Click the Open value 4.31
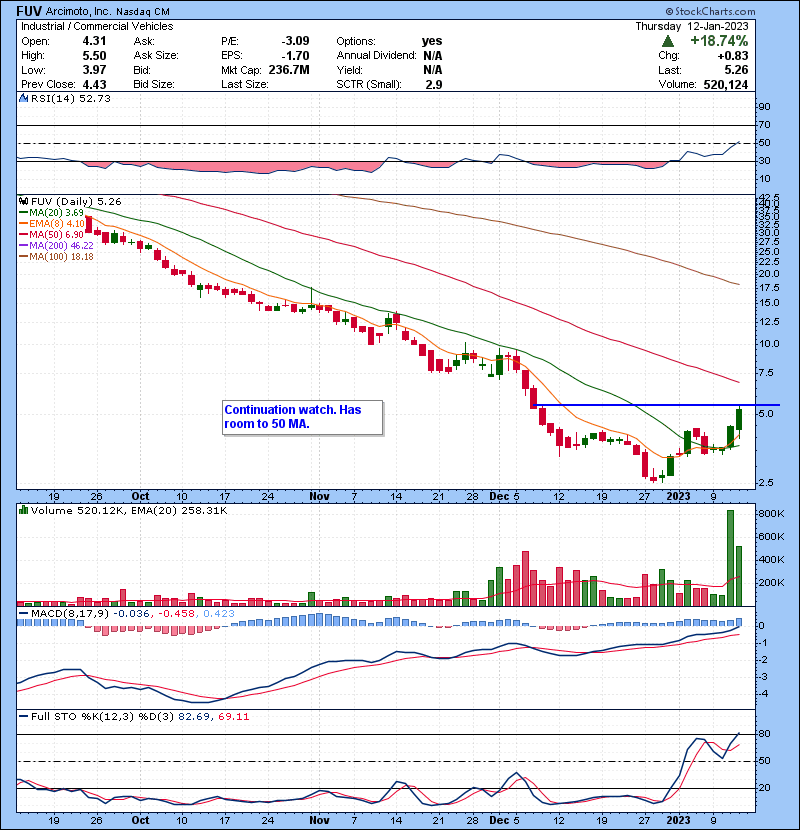 pyautogui.click(x=94, y=41)
